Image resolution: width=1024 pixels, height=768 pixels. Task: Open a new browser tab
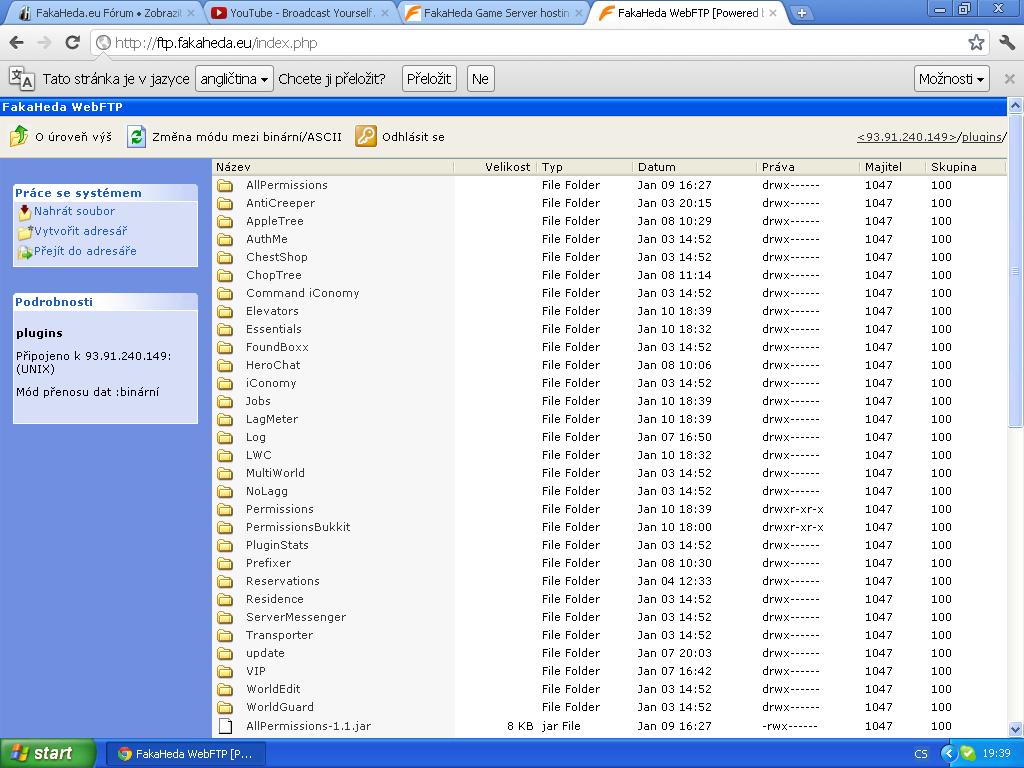[x=801, y=12]
